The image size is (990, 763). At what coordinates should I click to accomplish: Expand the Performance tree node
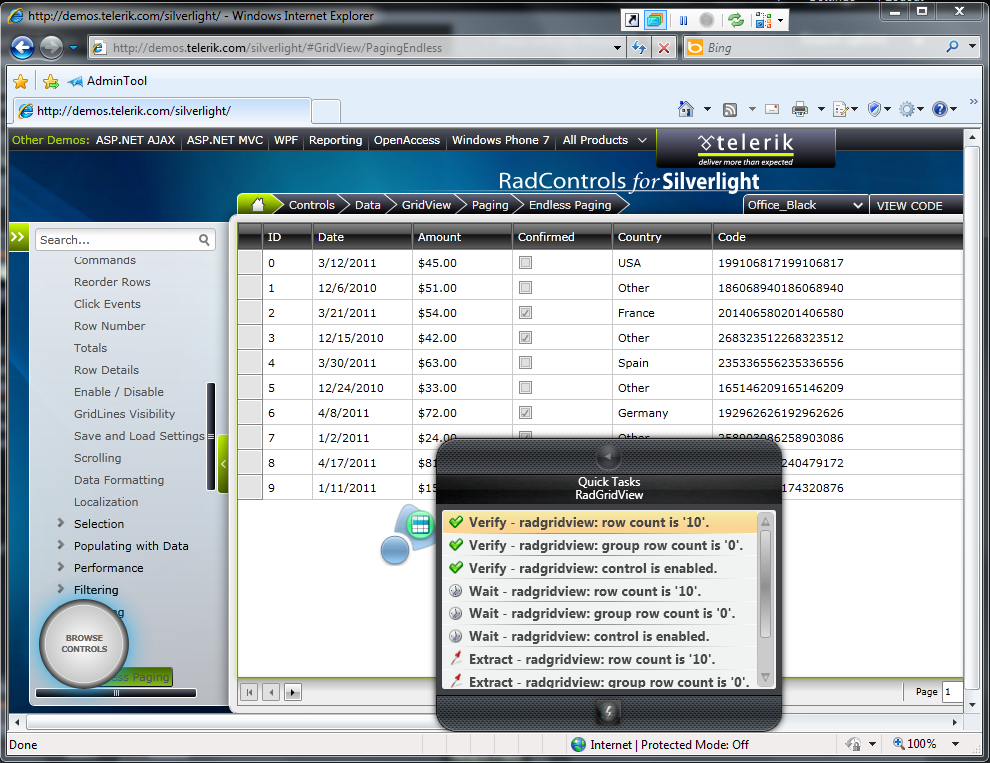point(61,567)
